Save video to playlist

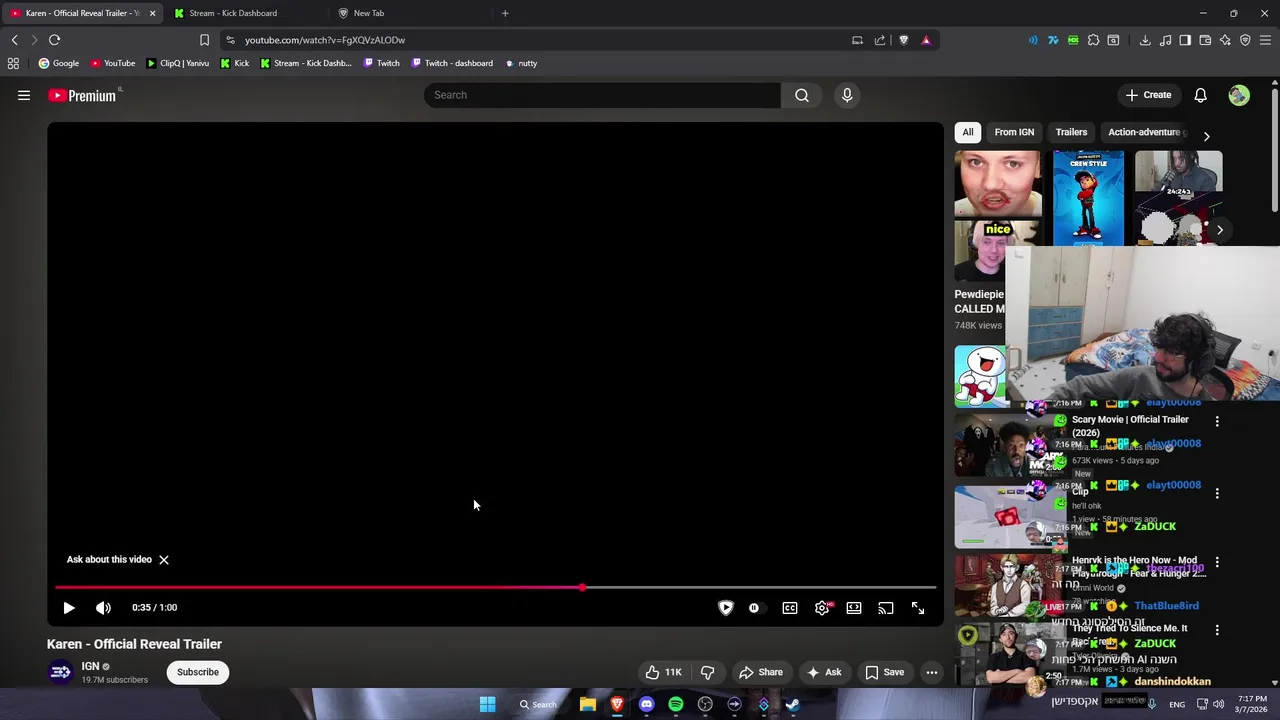pyautogui.click(x=884, y=672)
